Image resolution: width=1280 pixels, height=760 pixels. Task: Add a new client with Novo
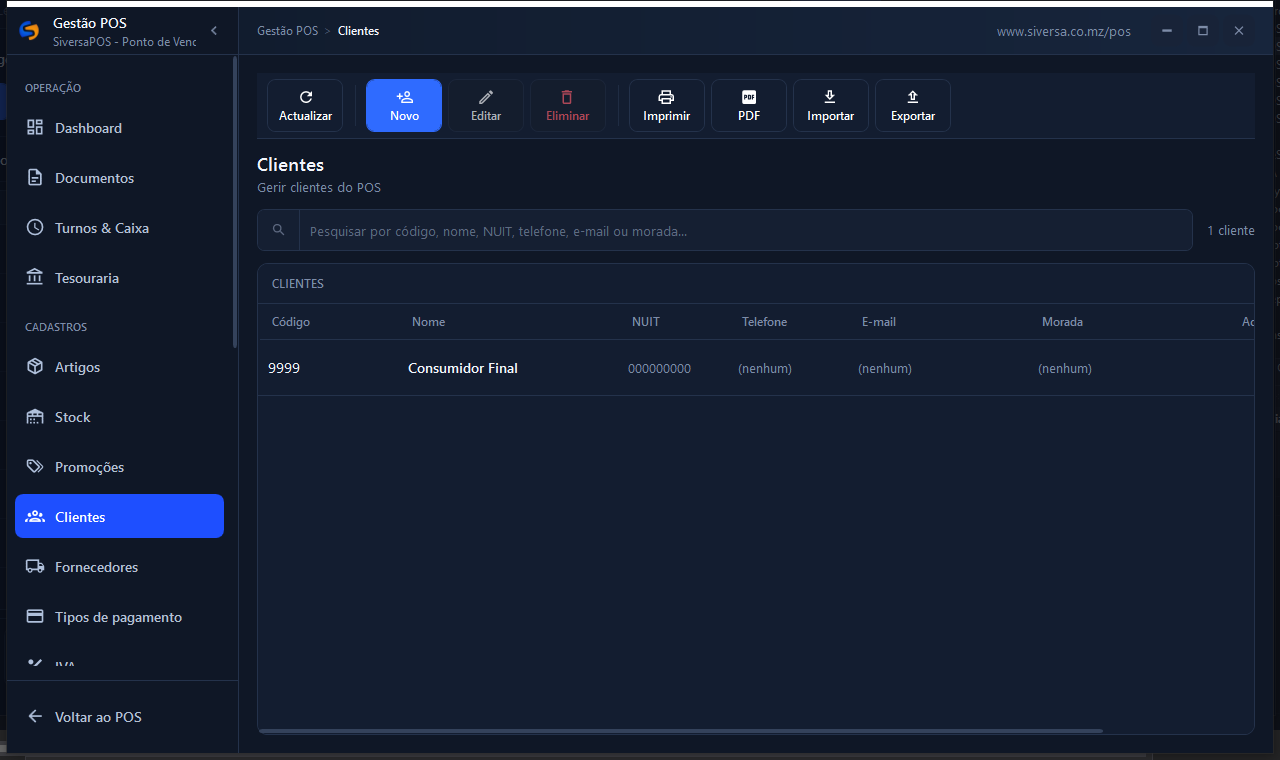tap(404, 106)
